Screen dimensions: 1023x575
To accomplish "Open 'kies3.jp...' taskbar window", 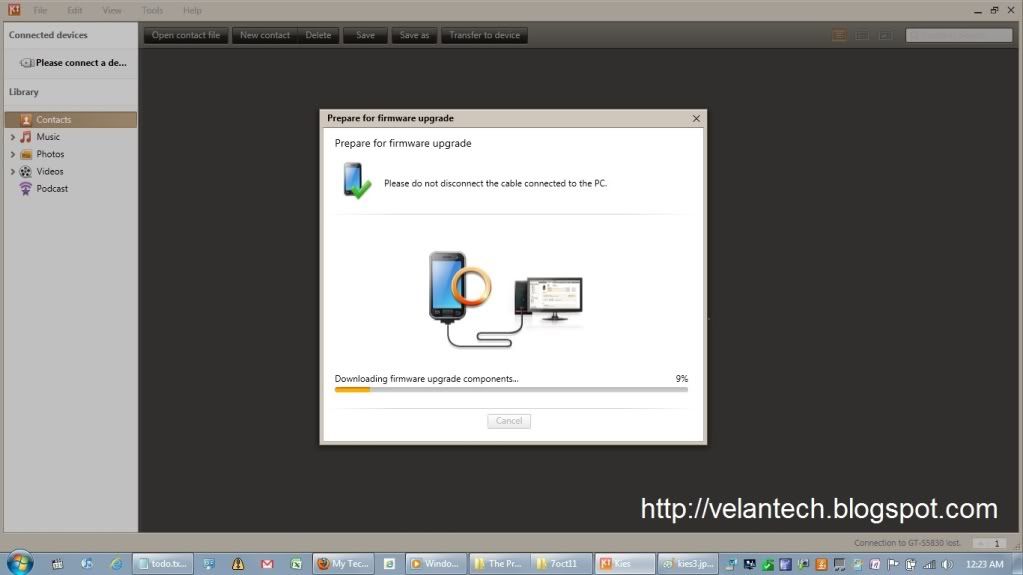I will click(x=688, y=564).
